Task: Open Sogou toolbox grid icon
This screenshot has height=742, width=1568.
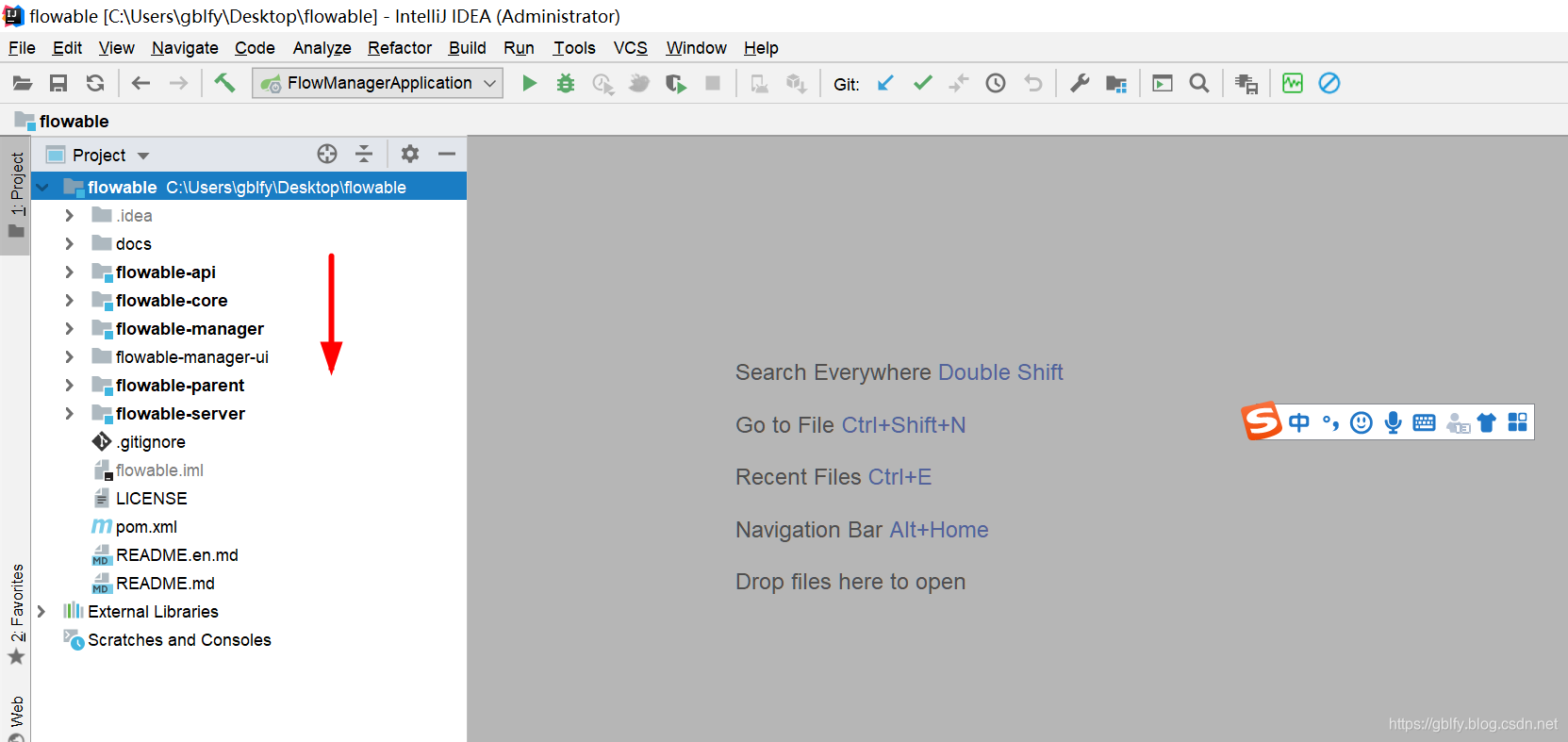Action: pos(1517,422)
